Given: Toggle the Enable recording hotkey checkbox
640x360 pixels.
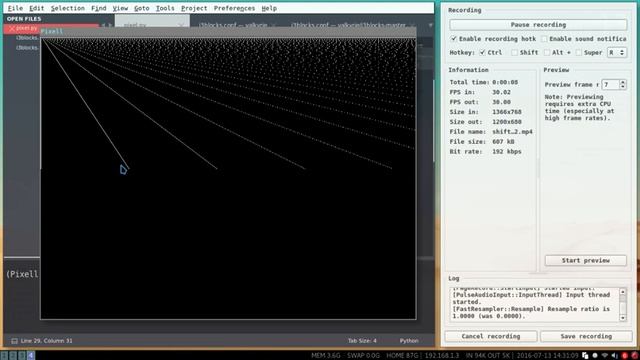Looking at the screenshot, I should tap(453, 39).
